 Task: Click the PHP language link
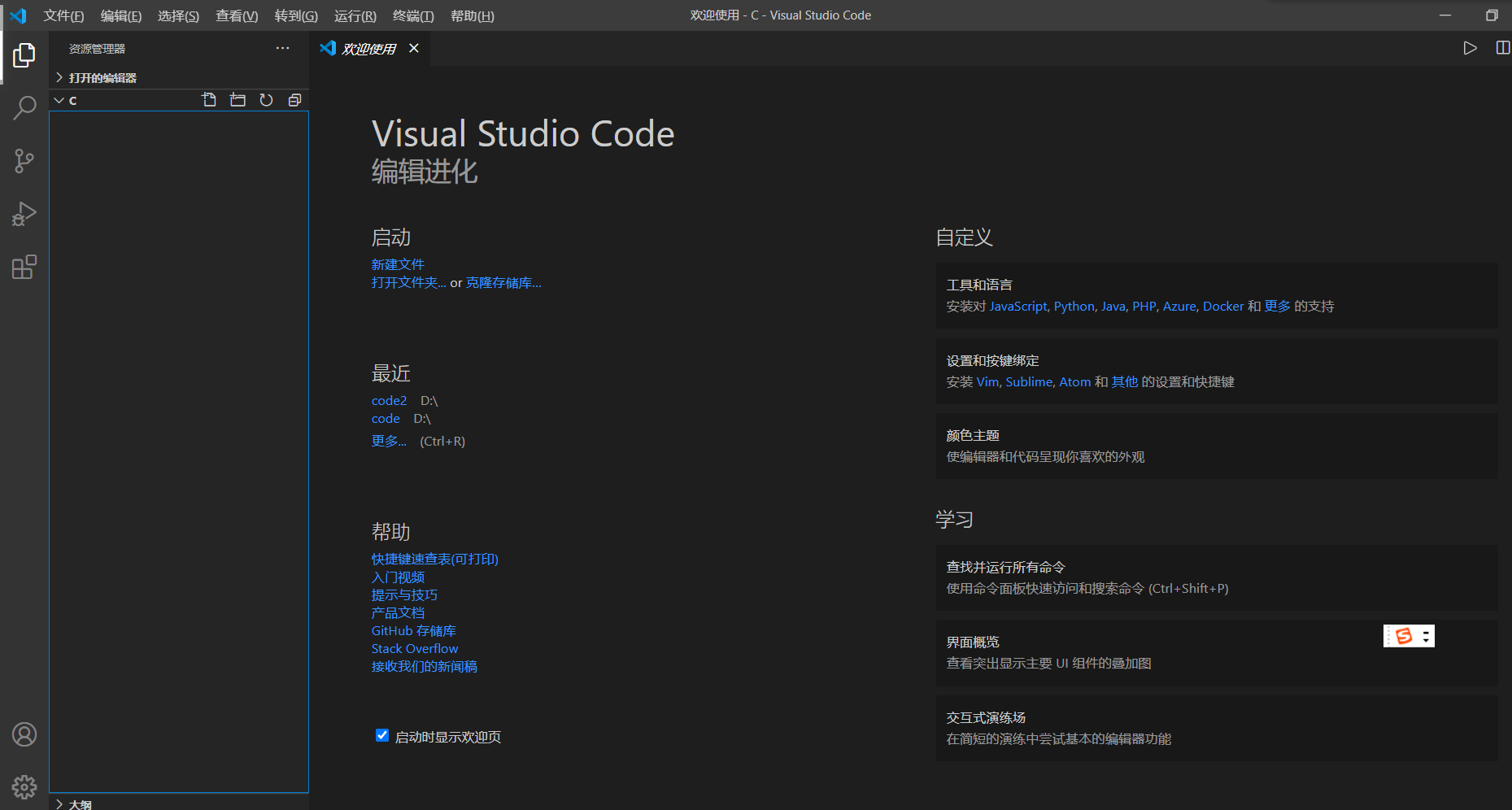pyautogui.click(x=1144, y=306)
